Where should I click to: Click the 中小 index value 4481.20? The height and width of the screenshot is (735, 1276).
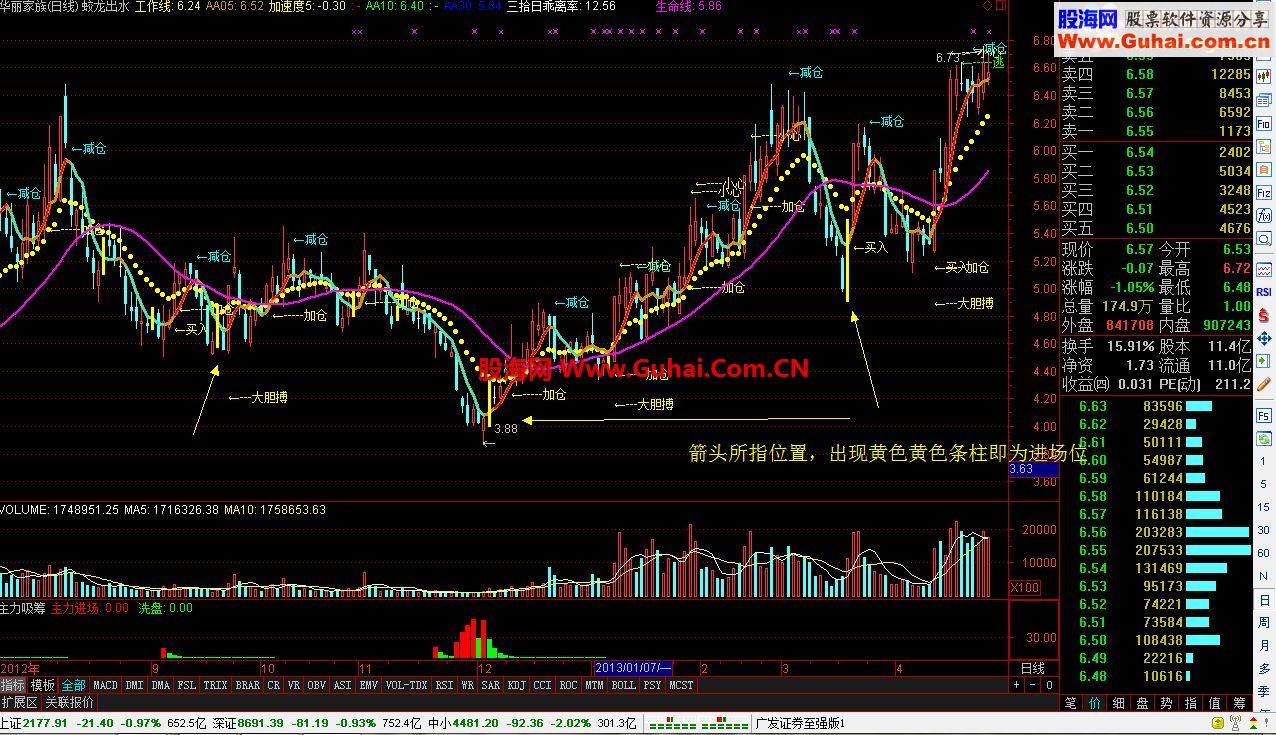[x=474, y=723]
